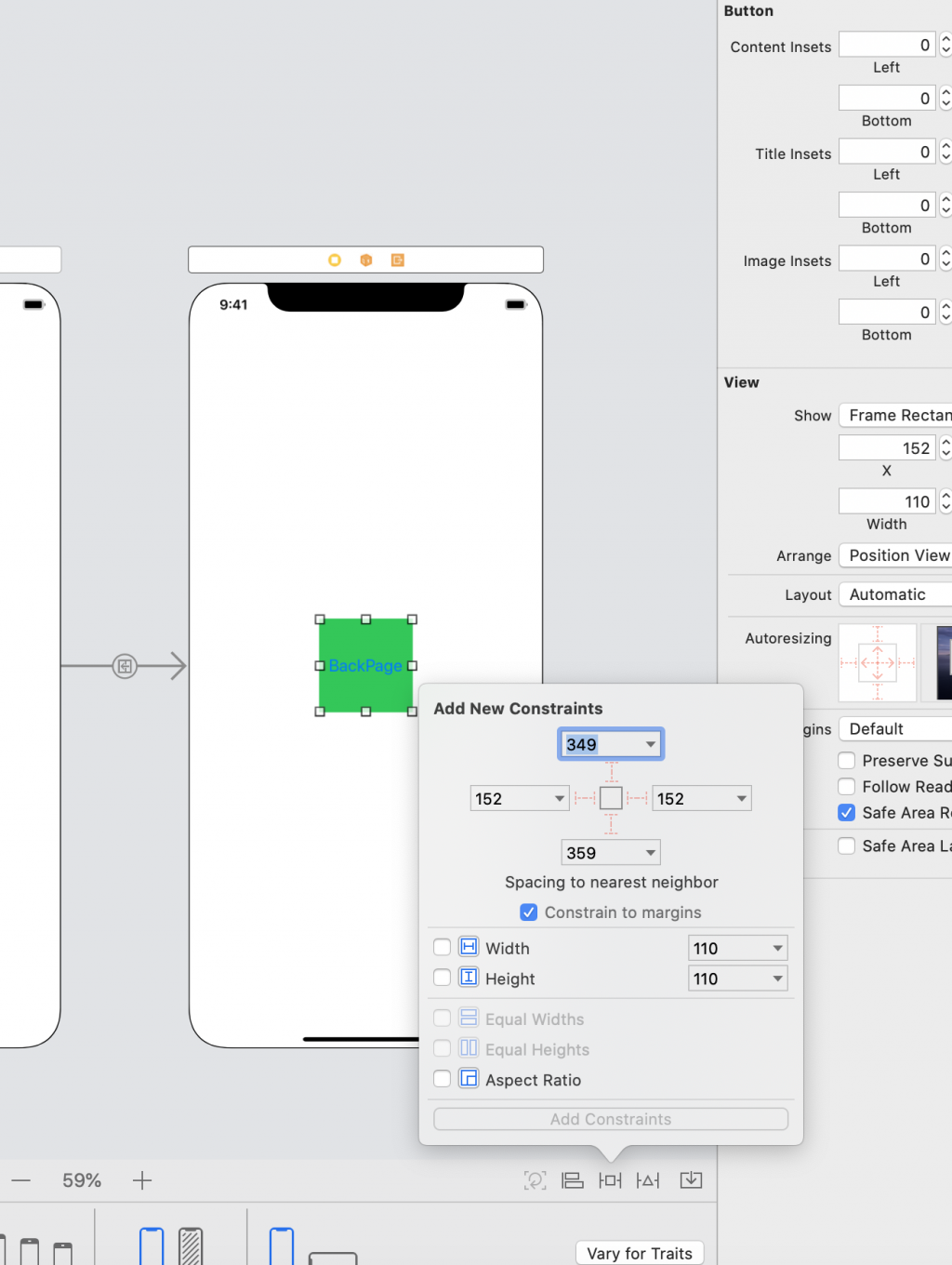This screenshot has height=1265, width=952.
Task: Check the Height constraint checkbox
Action: 443,978
